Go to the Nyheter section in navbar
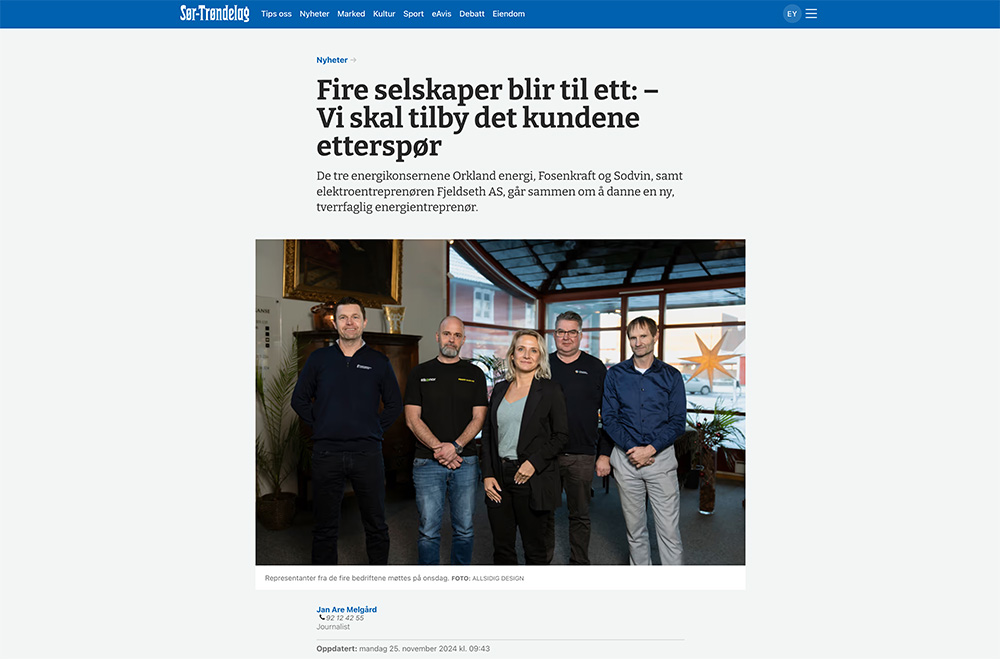 coord(314,13)
